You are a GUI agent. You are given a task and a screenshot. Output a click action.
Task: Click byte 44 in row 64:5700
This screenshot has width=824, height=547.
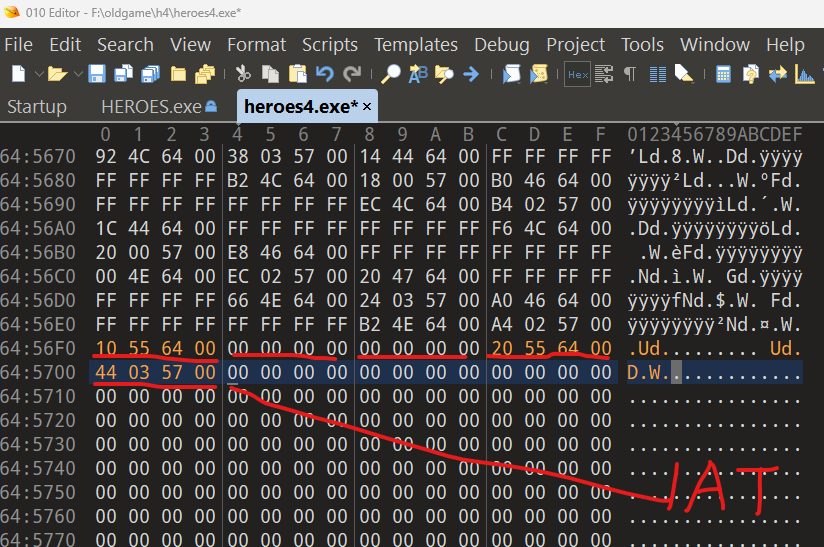click(x=106, y=372)
